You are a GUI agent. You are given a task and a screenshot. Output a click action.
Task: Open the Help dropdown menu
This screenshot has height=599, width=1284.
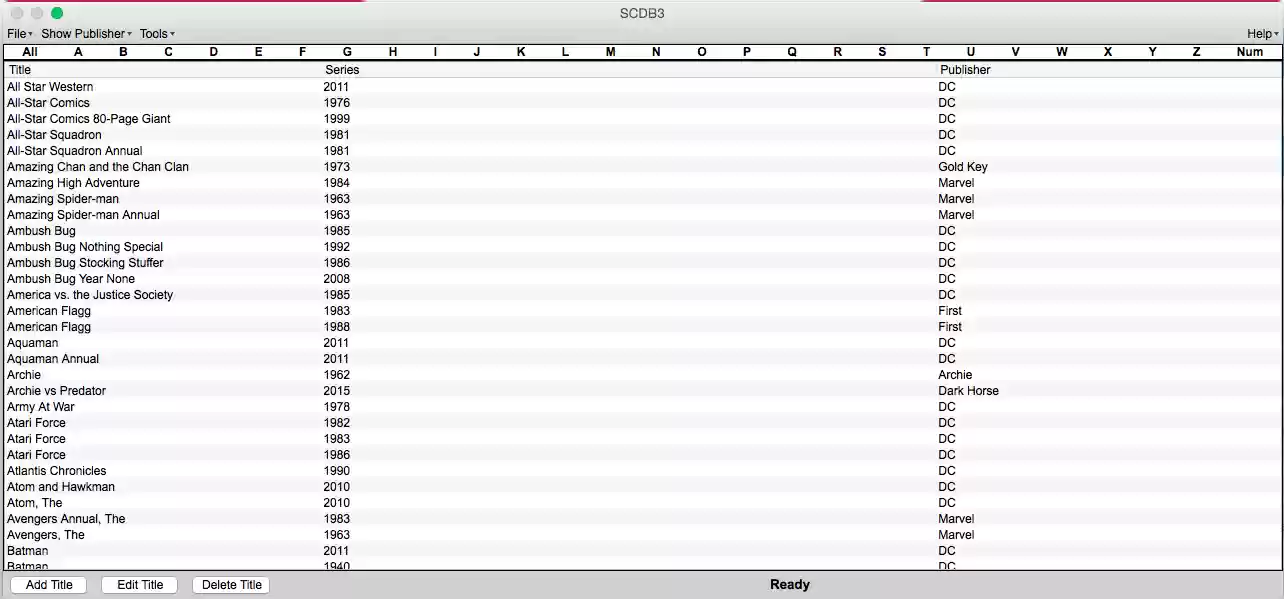[1262, 34]
